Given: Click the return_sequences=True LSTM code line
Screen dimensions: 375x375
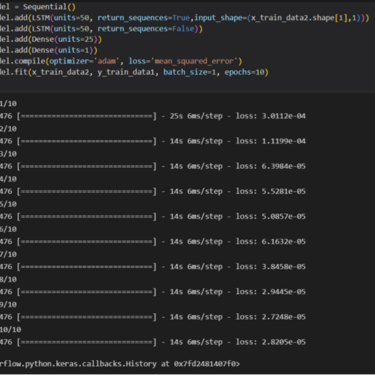Looking at the screenshot, I should coord(185,18).
